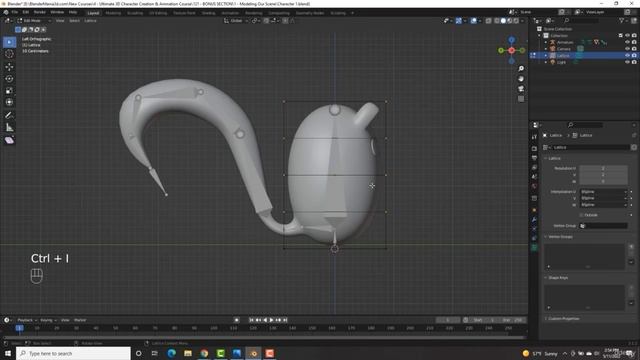The image size is (640, 360).
Task: Enable the Outside checkbox
Action: tap(581, 215)
